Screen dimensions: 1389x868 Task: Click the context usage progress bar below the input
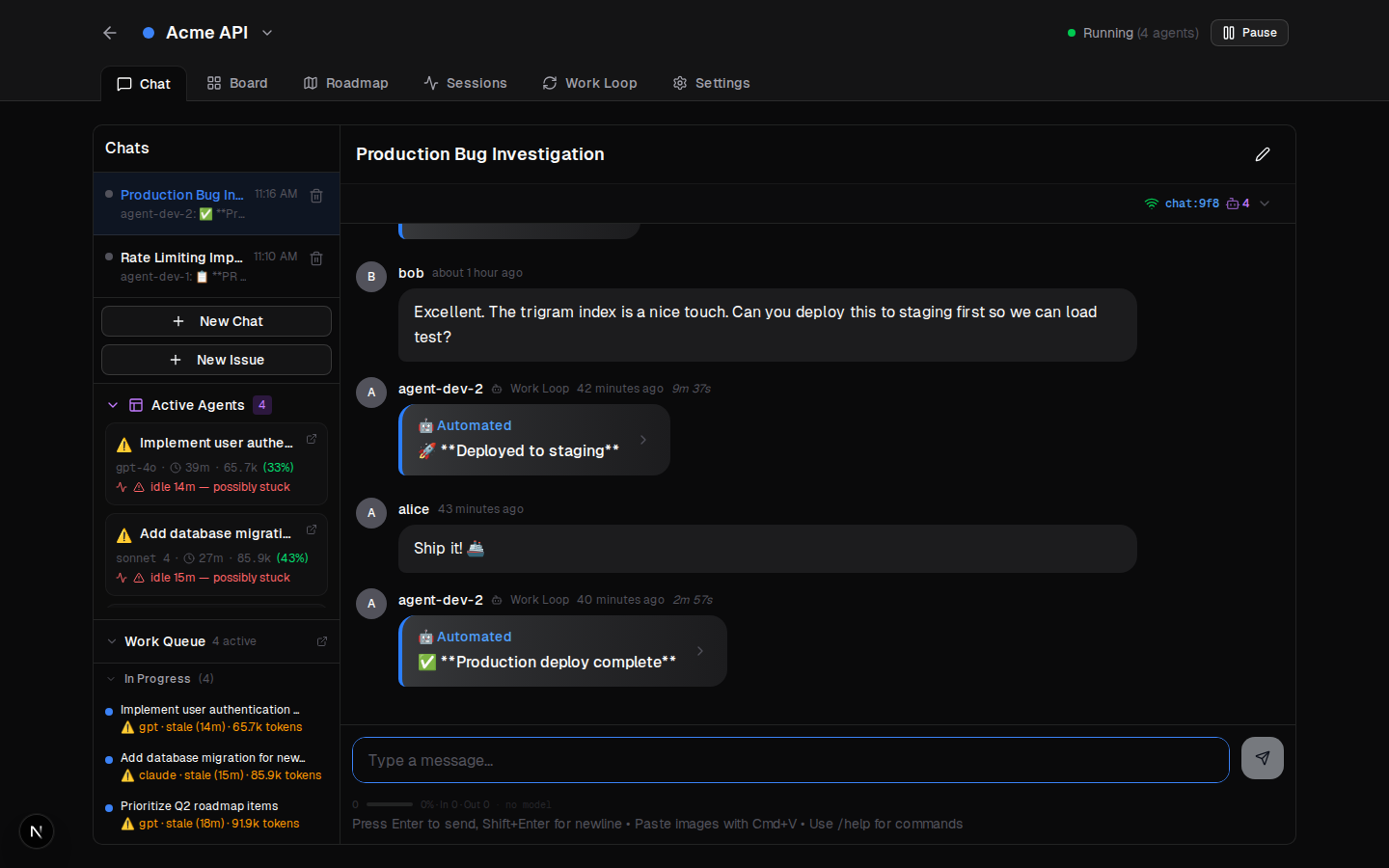tap(389, 803)
